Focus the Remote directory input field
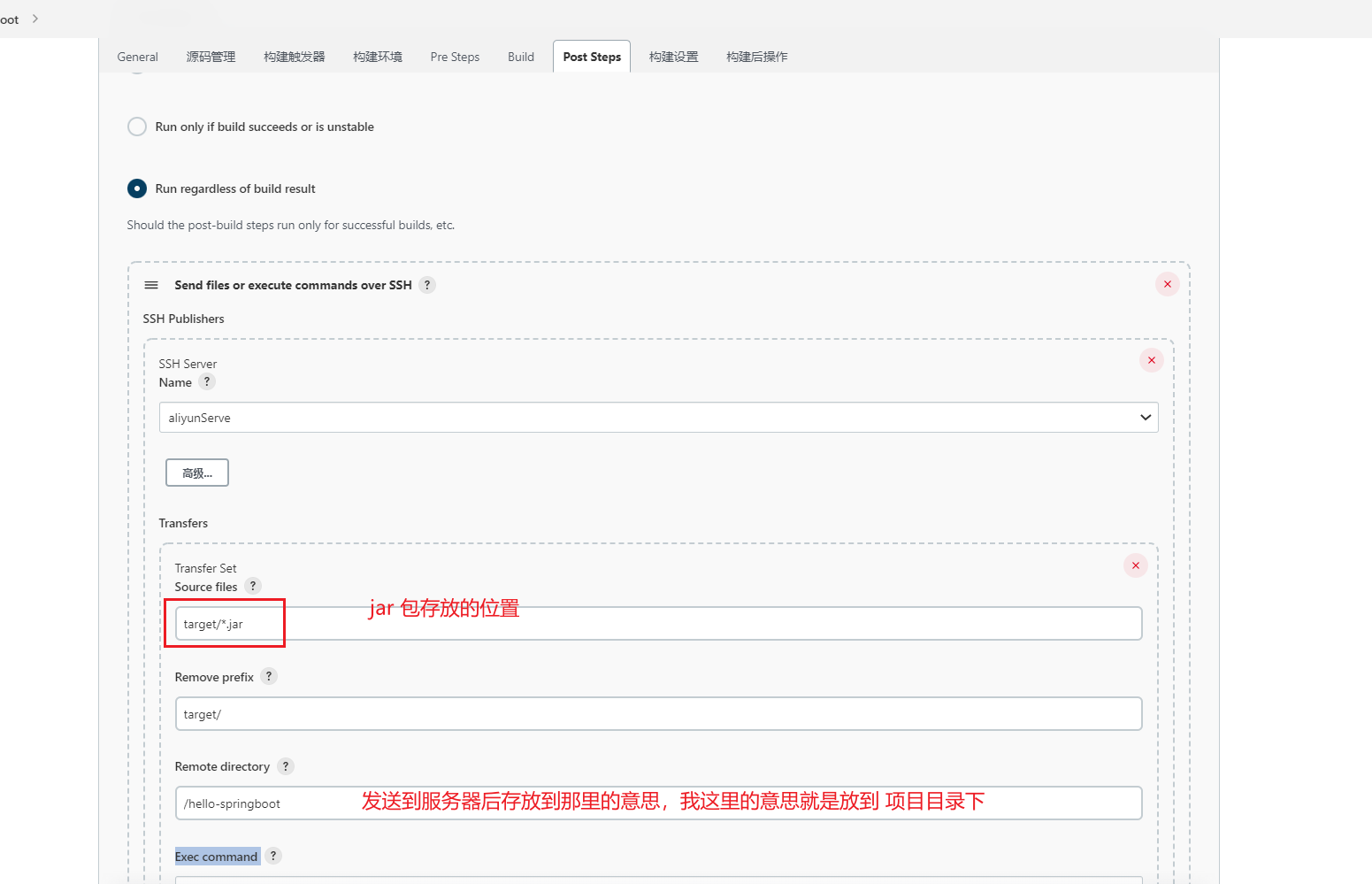The image size is (1372, 884). coord(658,803)
